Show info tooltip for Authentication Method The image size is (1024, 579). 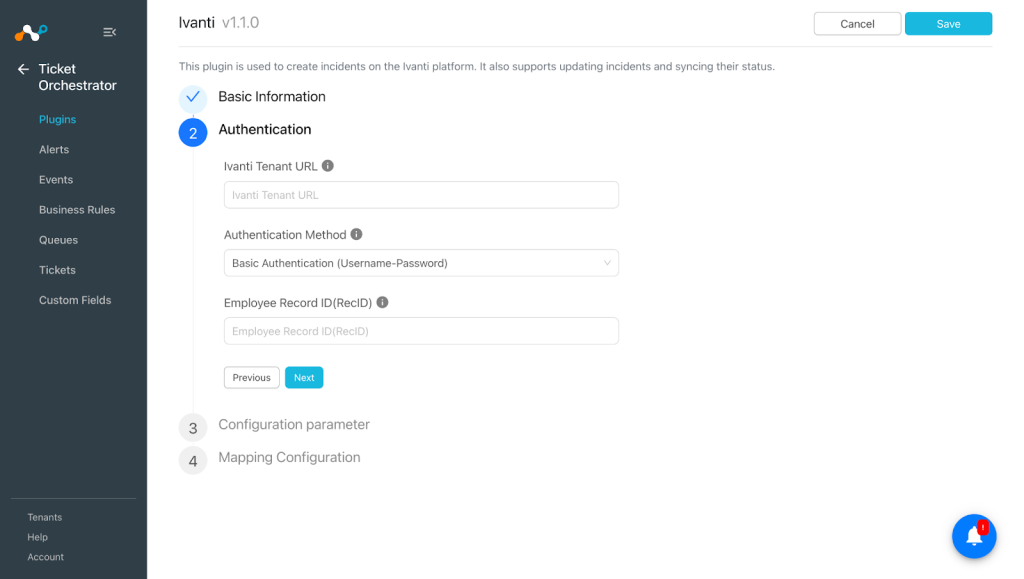[357, 234]
